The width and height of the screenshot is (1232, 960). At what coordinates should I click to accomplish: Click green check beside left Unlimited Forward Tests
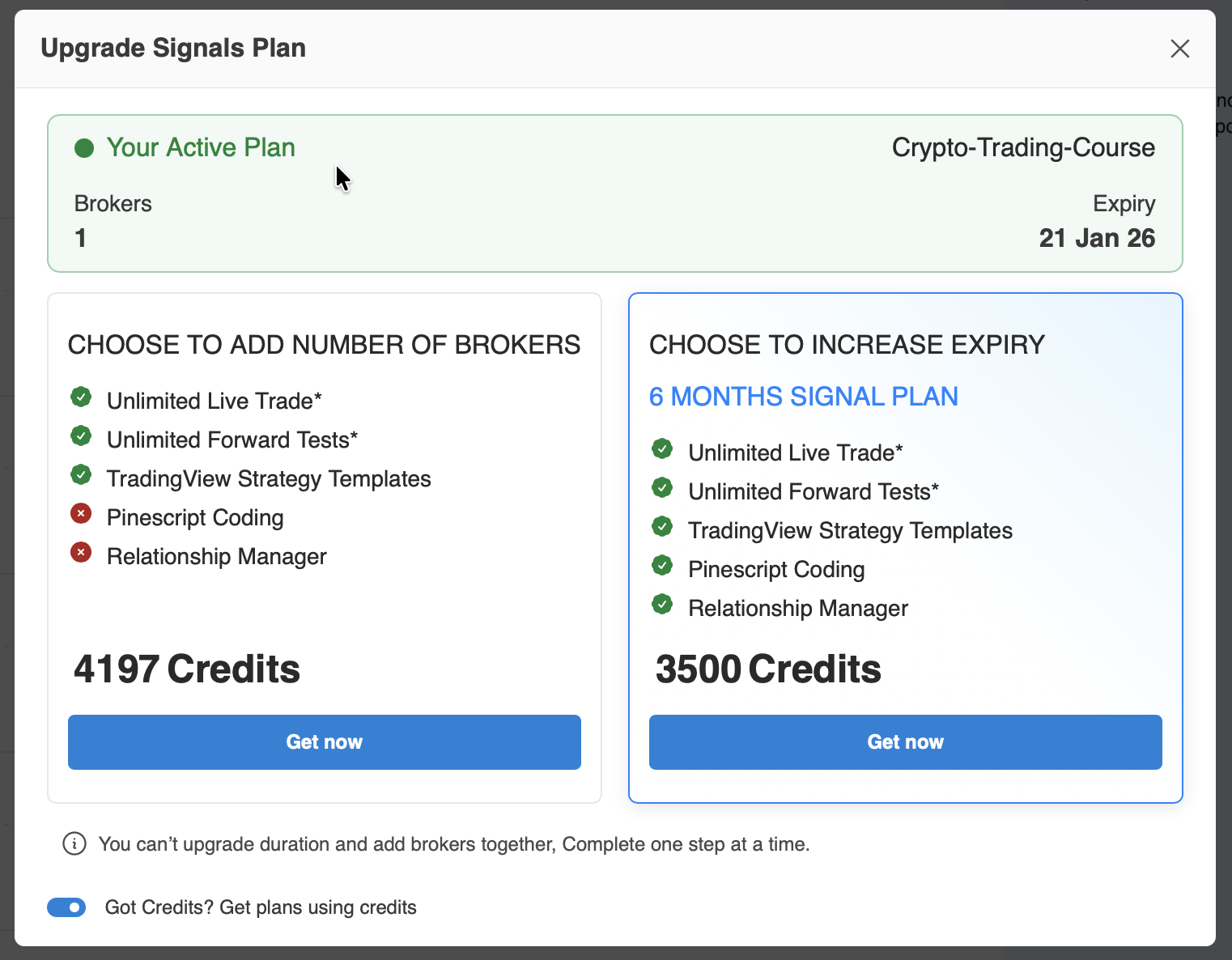pyautogui.click(x=81, y=435)
